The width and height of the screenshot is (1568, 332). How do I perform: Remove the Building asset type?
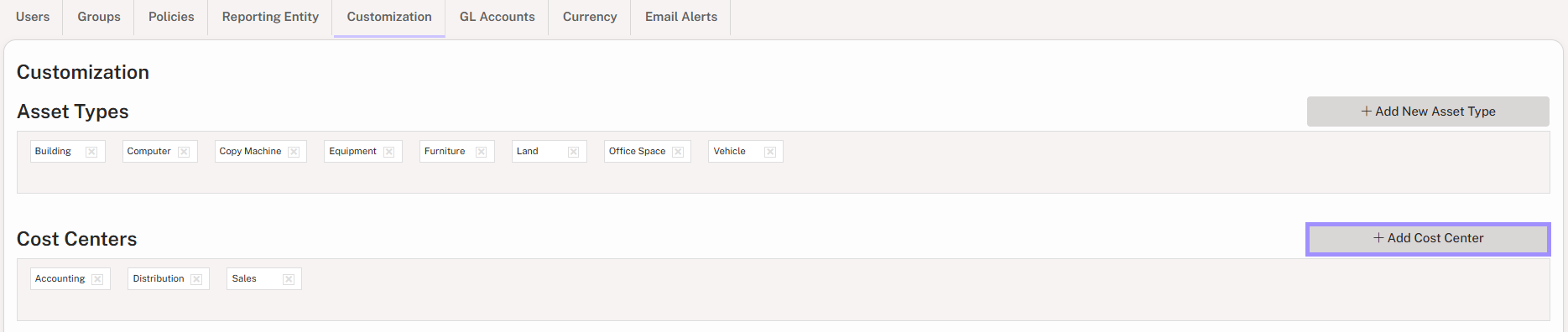pyautogui.click(x=91, y=152)
